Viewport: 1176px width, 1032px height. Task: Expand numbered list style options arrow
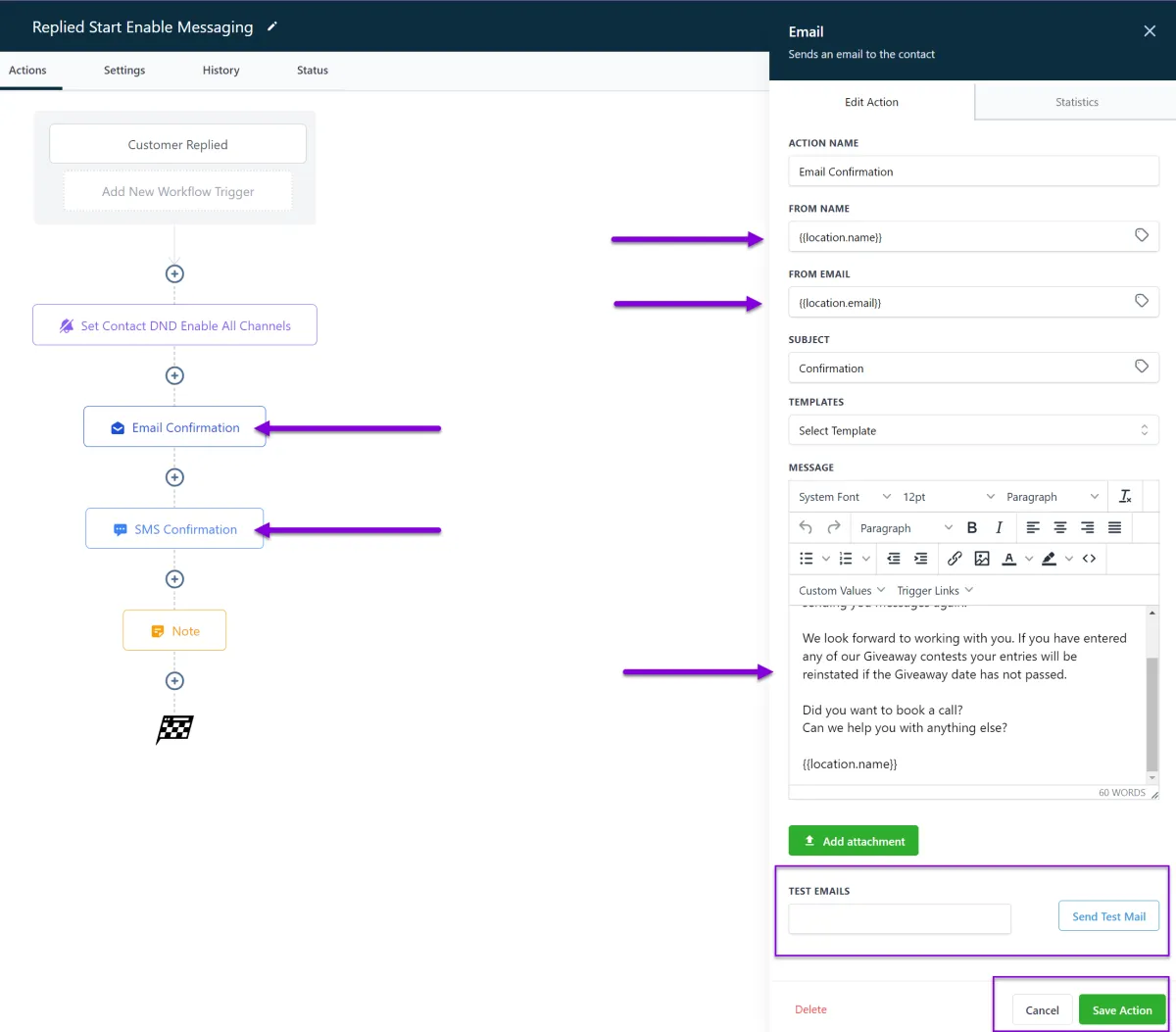click(865, 559)
